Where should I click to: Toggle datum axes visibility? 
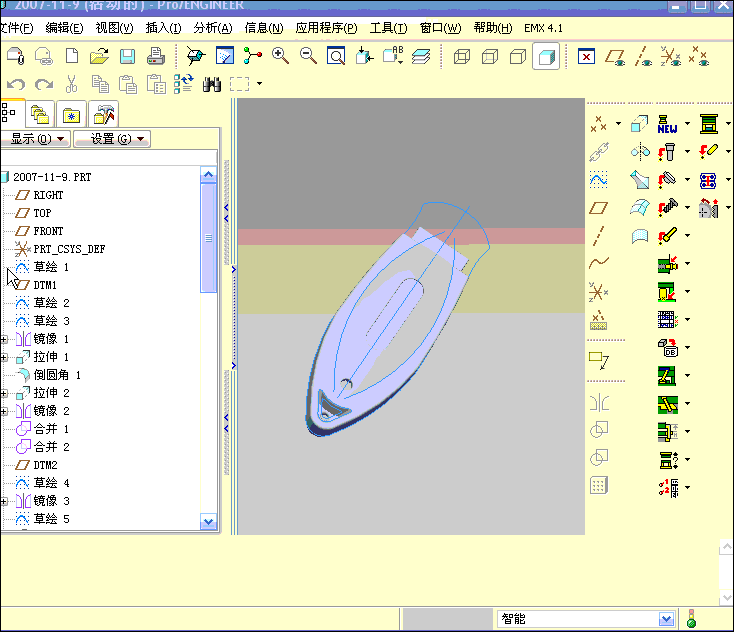click(x=643, y=57)
